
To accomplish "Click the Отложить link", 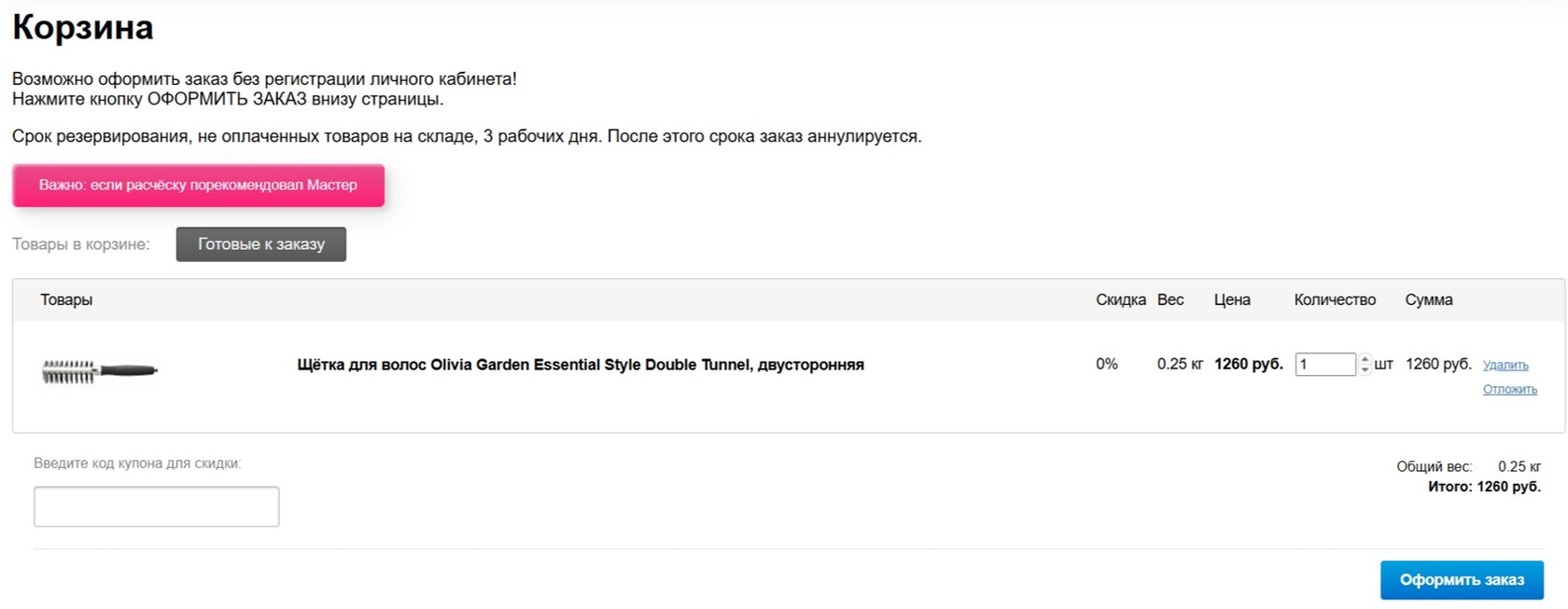I will click(1509, 390).
